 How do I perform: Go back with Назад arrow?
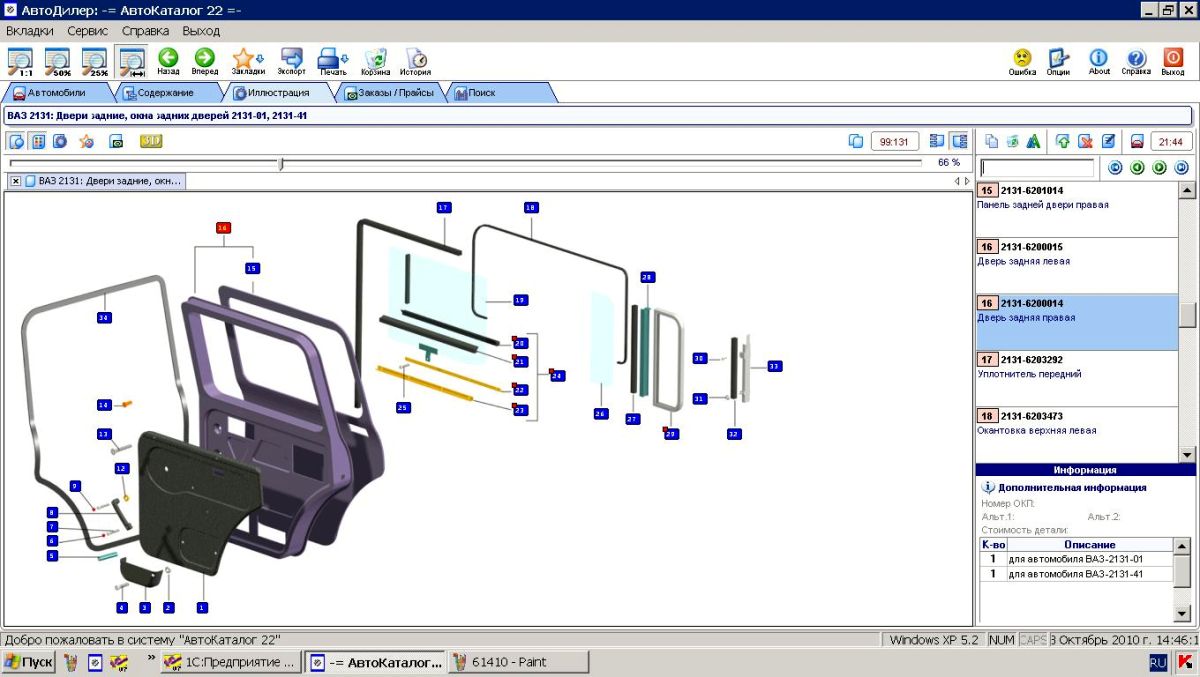pyautogui.click(x=168, y=61)
